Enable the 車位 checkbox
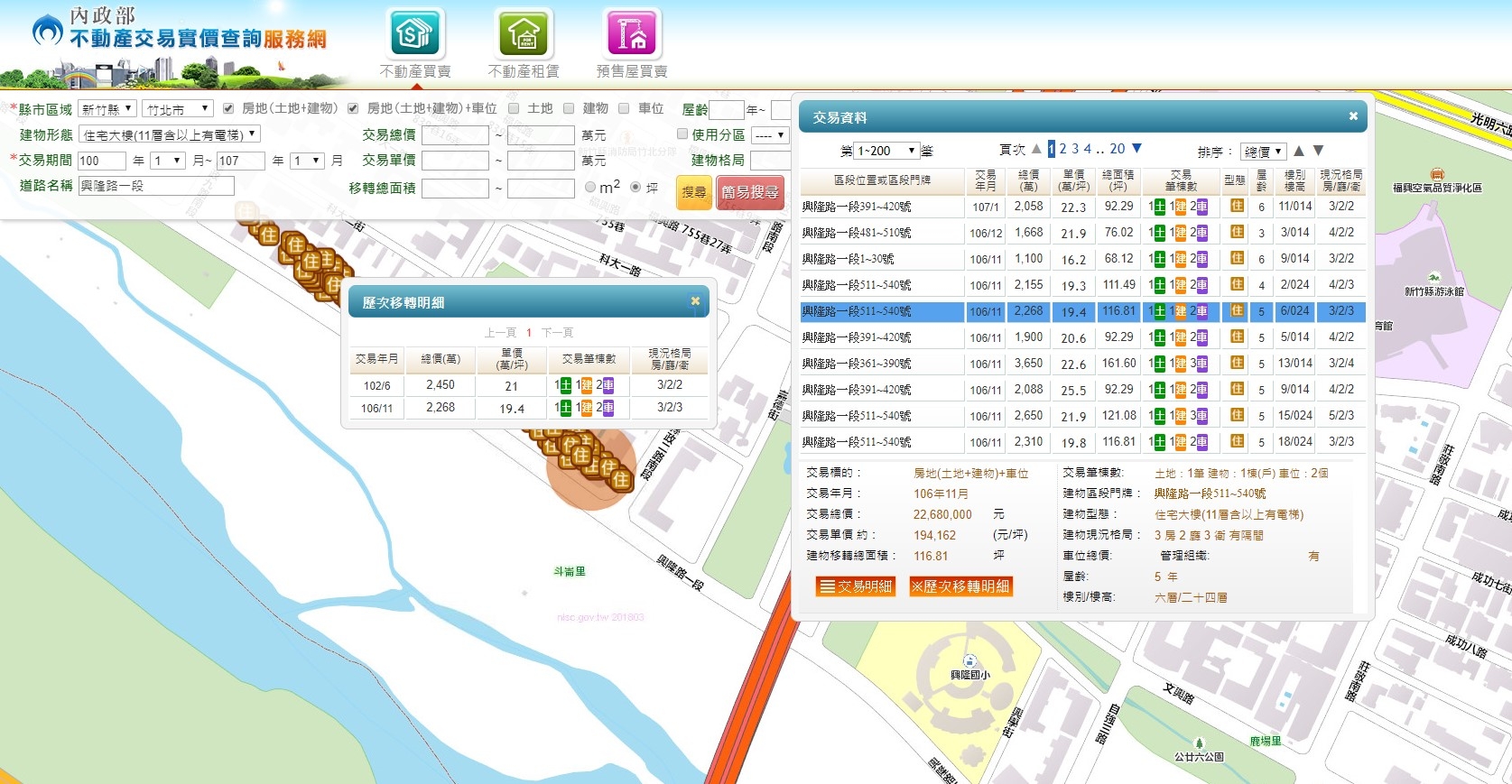This screenshot has width=1512, height=784. pyautogui.click(x=624, y=108)
